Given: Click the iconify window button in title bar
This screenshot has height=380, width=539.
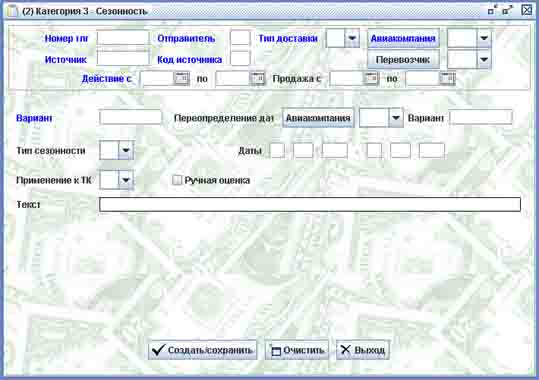Looking at the screenshot, I should pos(493,10).
